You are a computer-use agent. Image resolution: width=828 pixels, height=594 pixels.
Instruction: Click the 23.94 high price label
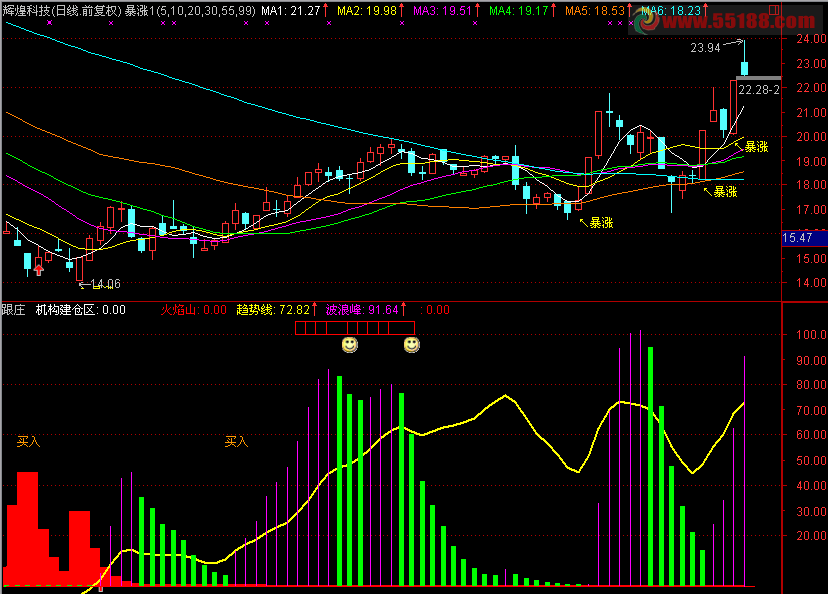(x=705, y=48)
